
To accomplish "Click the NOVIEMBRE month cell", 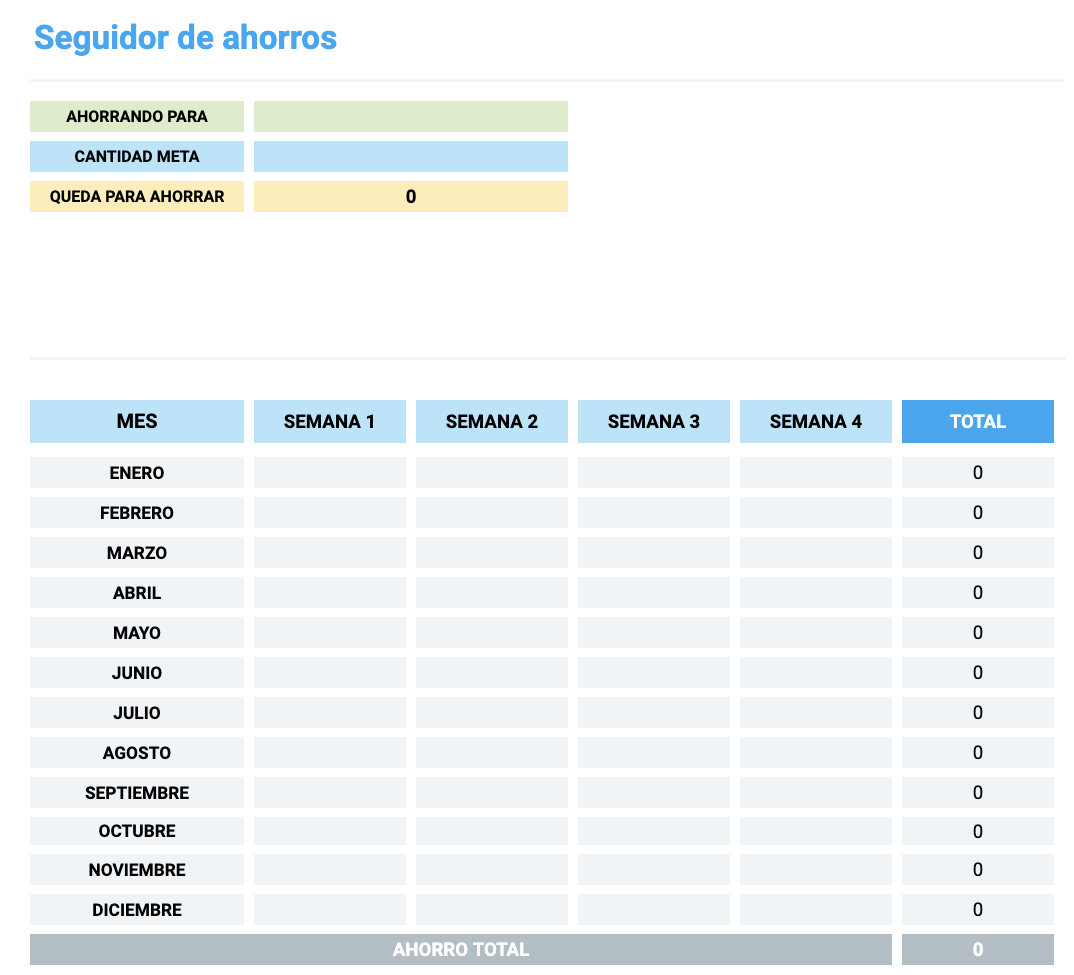I will 137,869.
